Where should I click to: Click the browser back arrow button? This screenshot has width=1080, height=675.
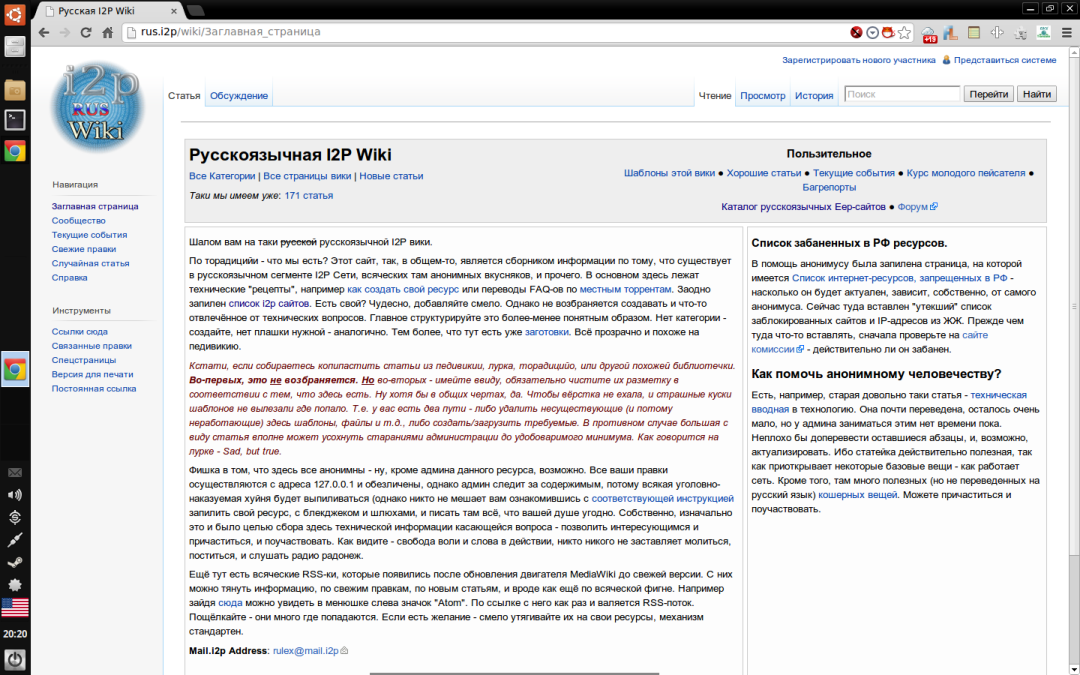pyautogui.click(x=44, y=32)
